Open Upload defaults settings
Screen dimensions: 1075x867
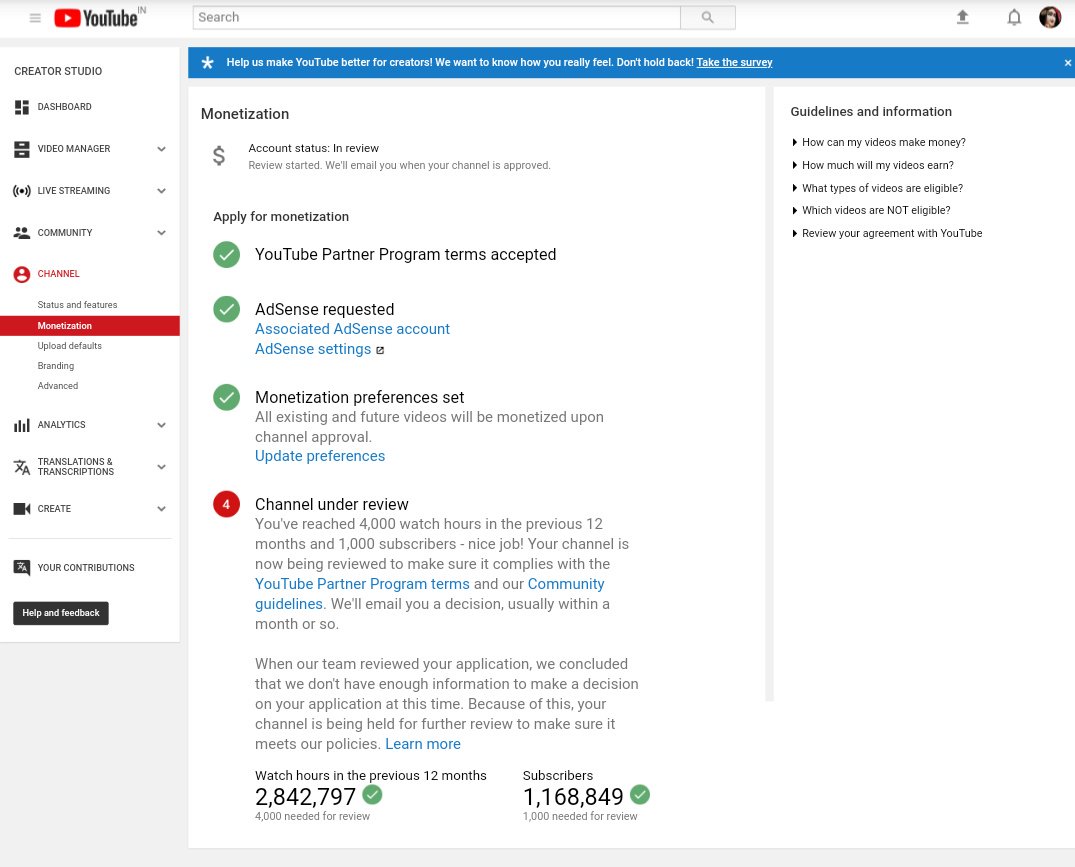pos(69,346)
